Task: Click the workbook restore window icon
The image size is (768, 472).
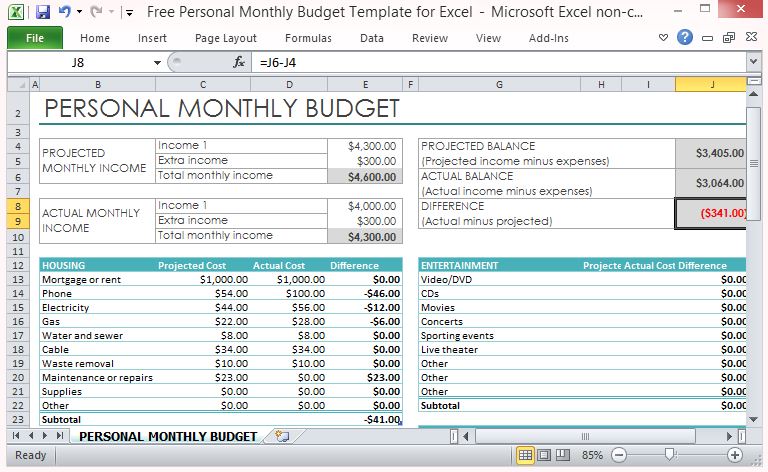Action: (x=729, y=38)
